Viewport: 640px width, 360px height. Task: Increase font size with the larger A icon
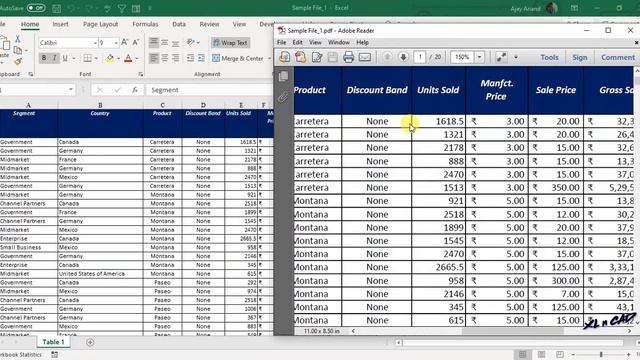point(125,42)
